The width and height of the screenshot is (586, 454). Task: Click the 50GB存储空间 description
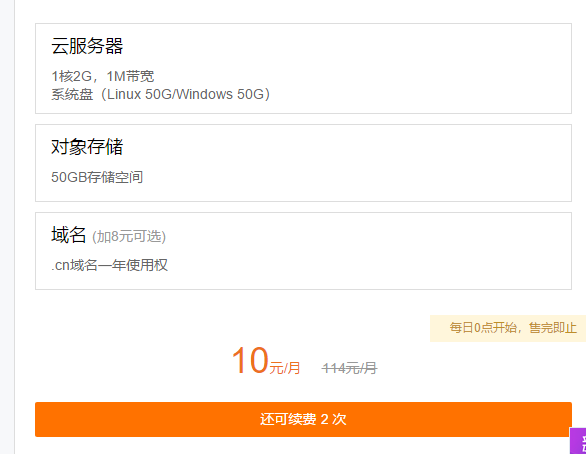(97, 177)
